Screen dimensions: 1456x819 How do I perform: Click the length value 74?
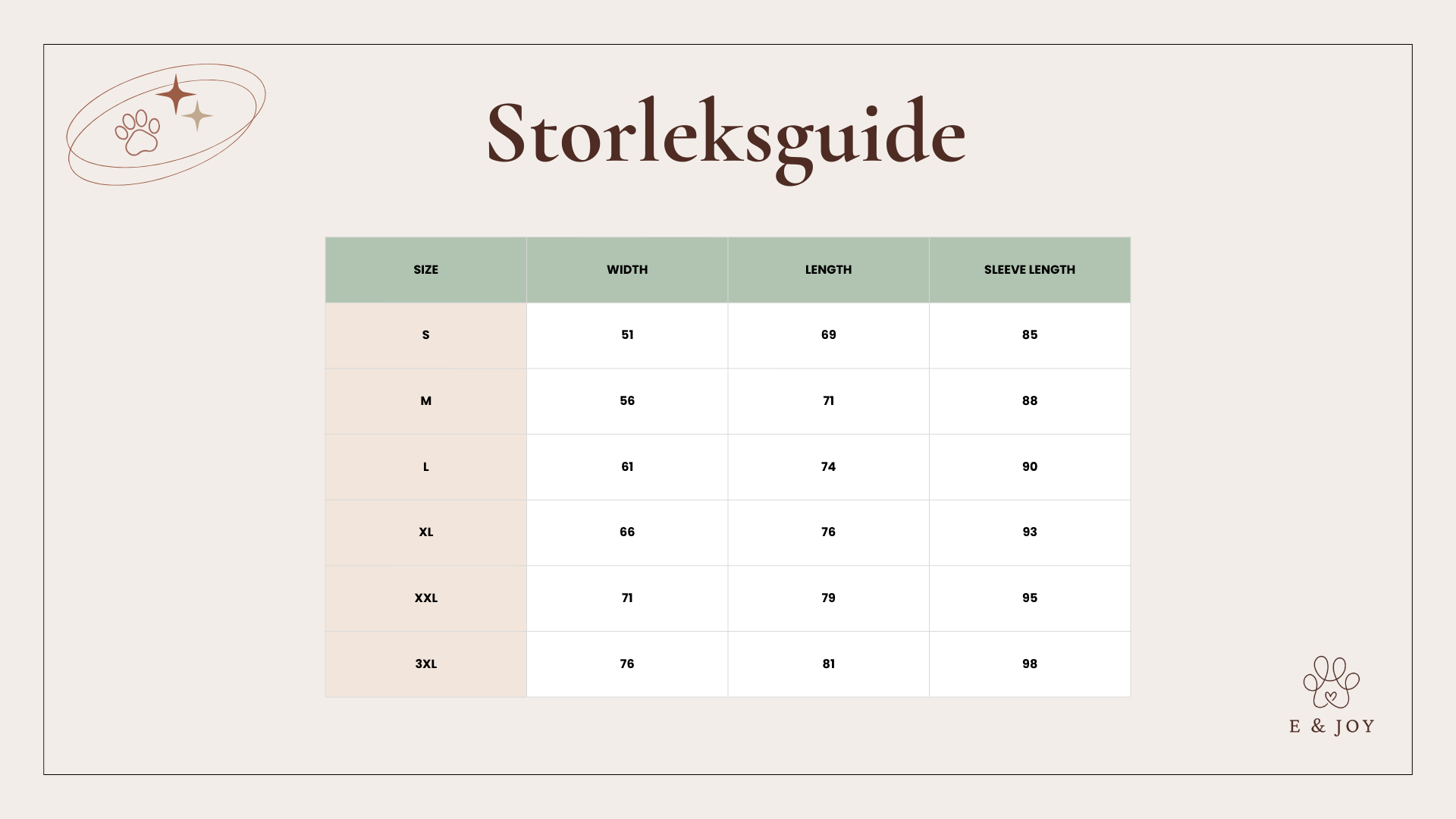tap(828, 467)
